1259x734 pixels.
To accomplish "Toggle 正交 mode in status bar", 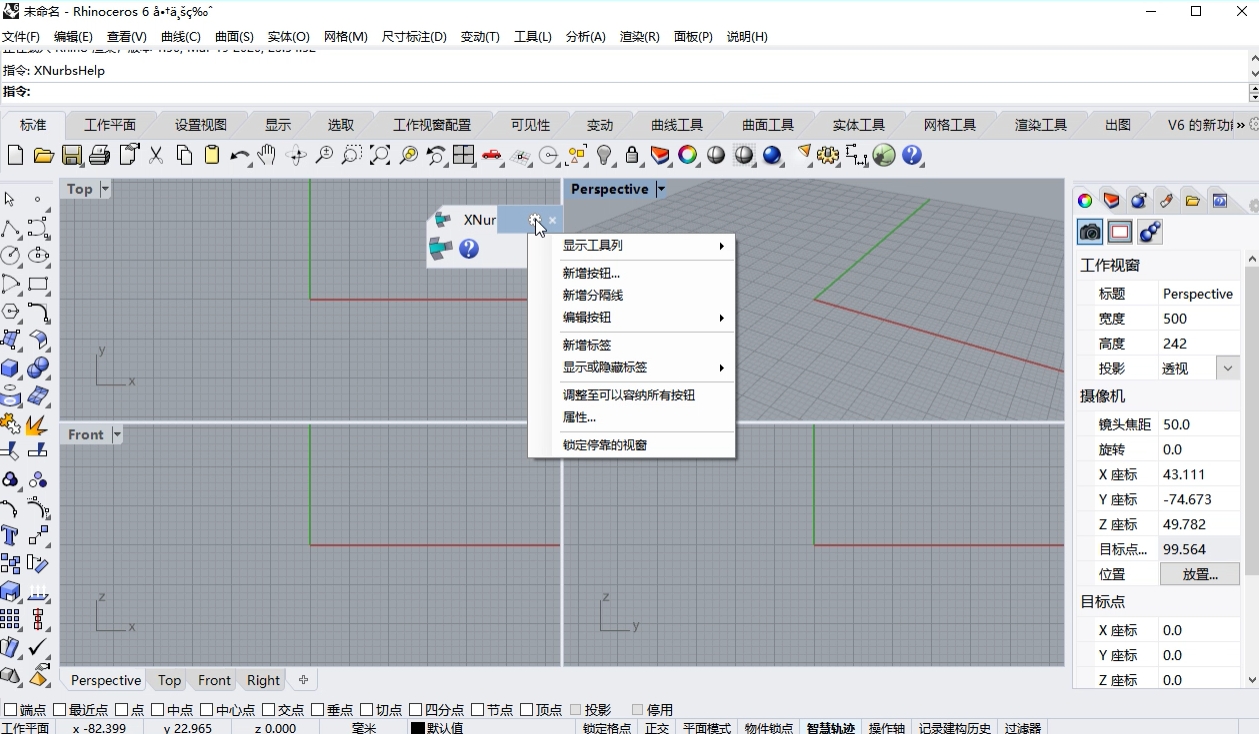I will (657, 727).
